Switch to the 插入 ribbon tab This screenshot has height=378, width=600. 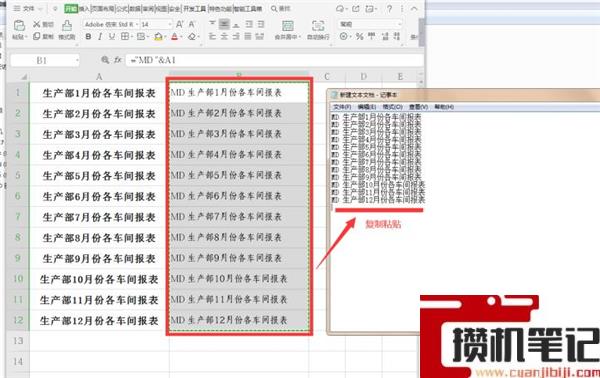(x=84, y=8)
